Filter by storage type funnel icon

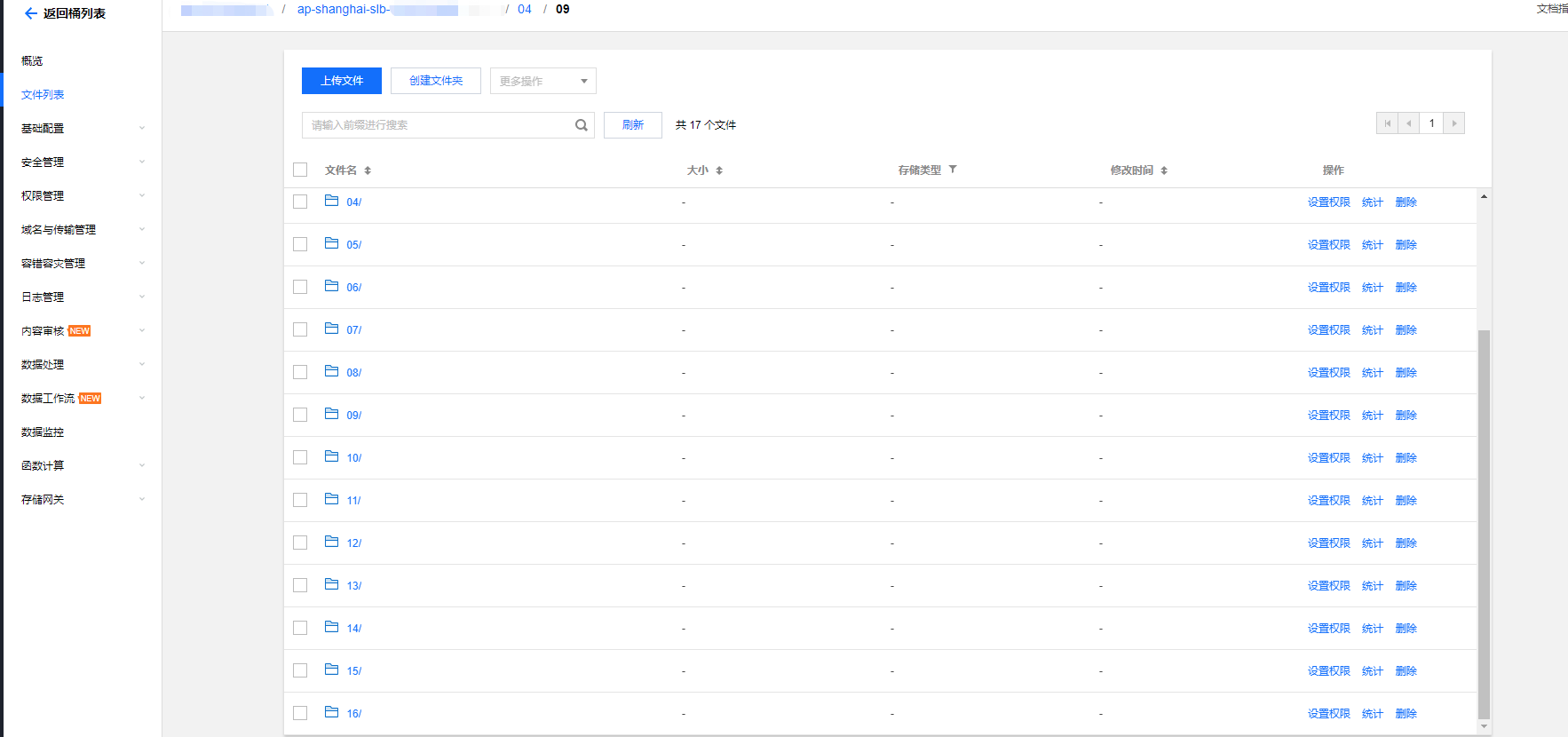[953, 170]
